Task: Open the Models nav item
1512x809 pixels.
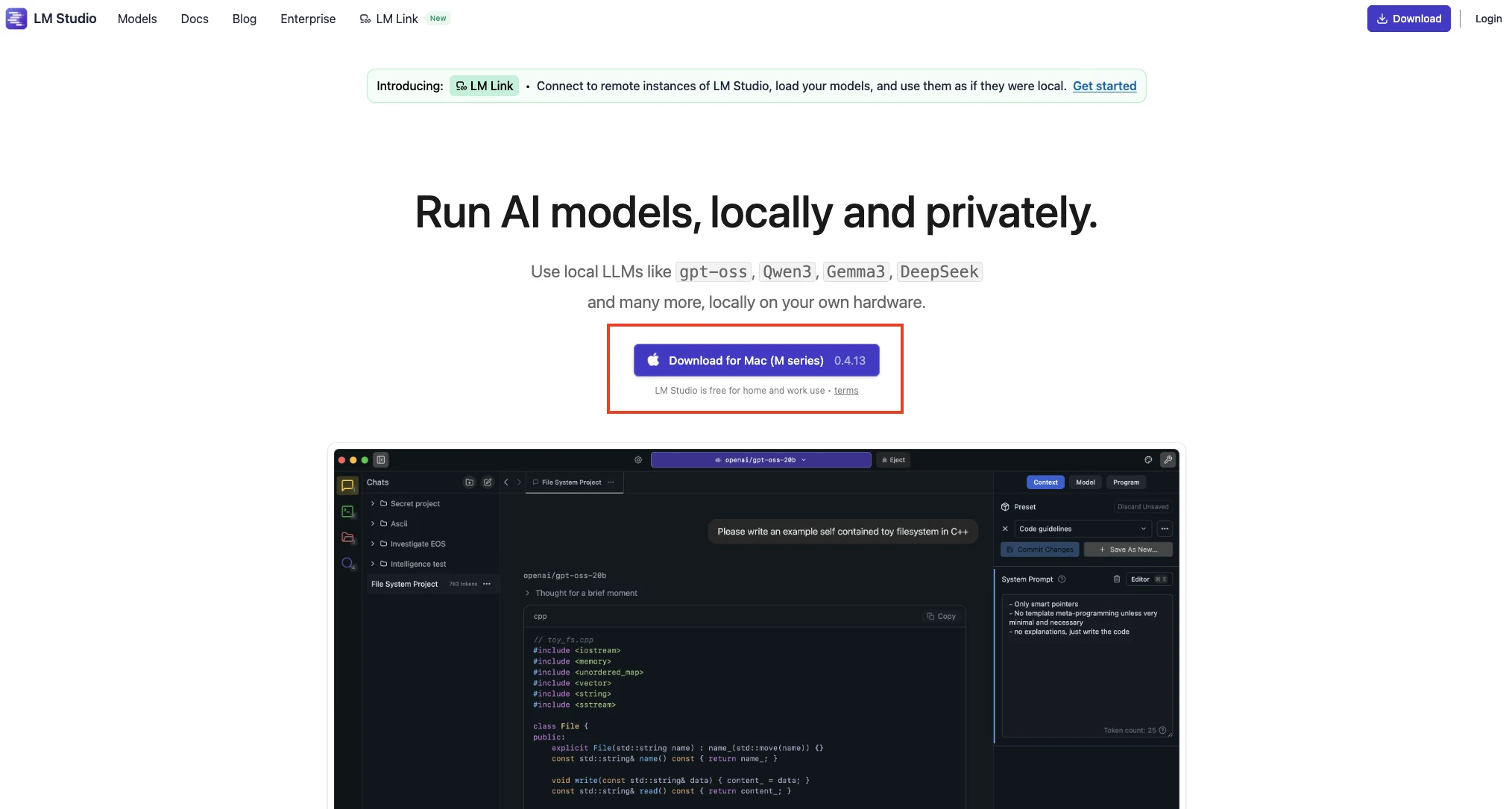Action: click(x=137, y=19)
